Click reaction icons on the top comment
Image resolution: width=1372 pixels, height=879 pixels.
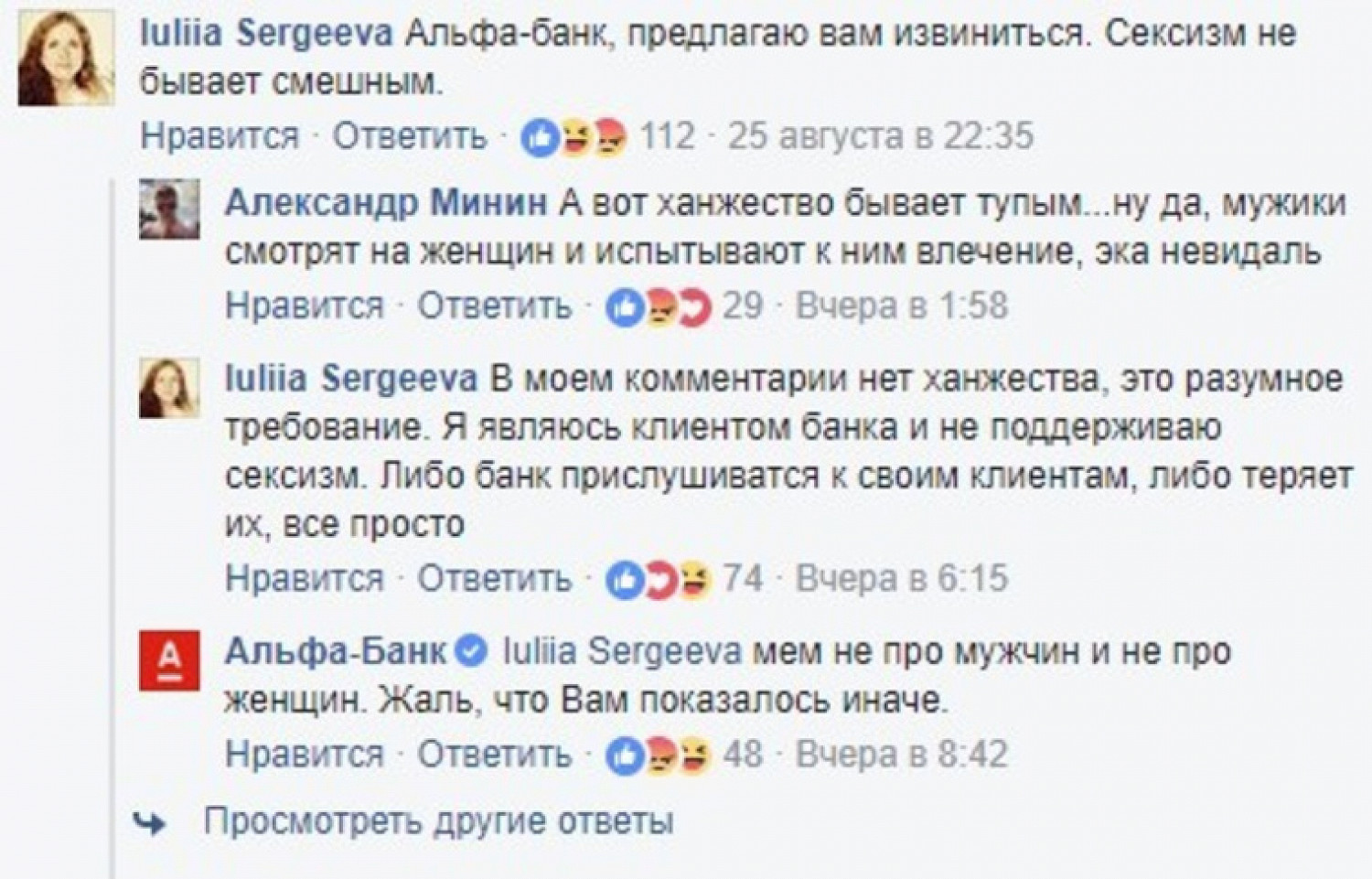pyautogui.click(x=574, y=137)
